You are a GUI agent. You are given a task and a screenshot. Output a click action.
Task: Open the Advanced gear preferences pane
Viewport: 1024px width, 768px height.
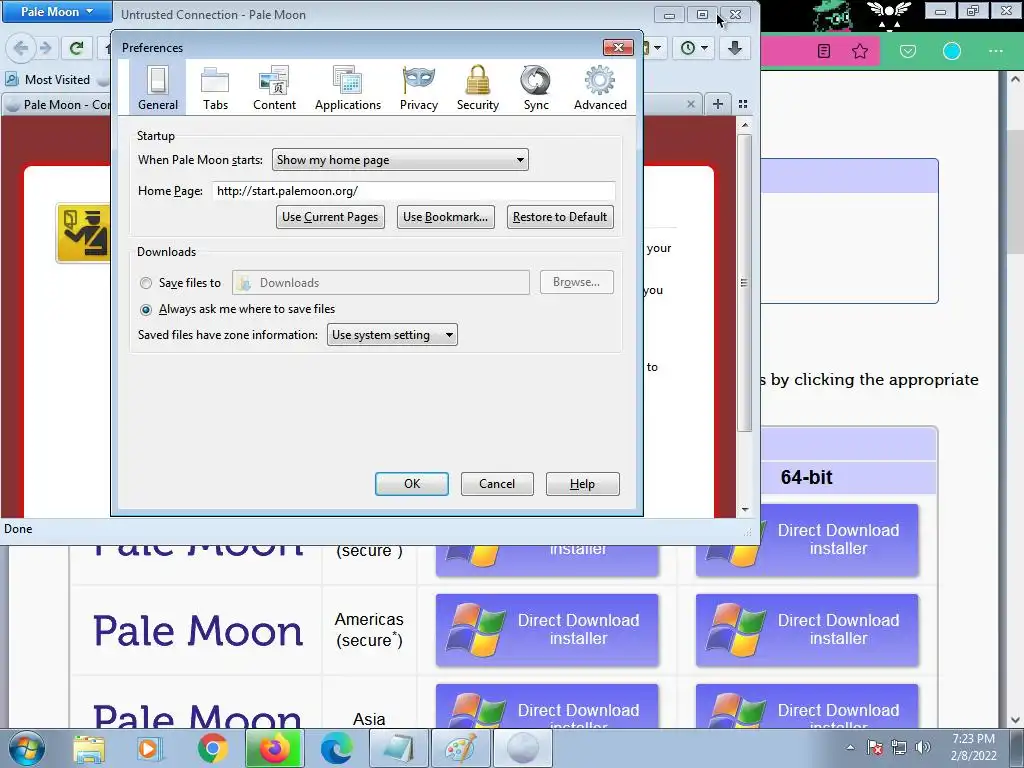point(600,88)
